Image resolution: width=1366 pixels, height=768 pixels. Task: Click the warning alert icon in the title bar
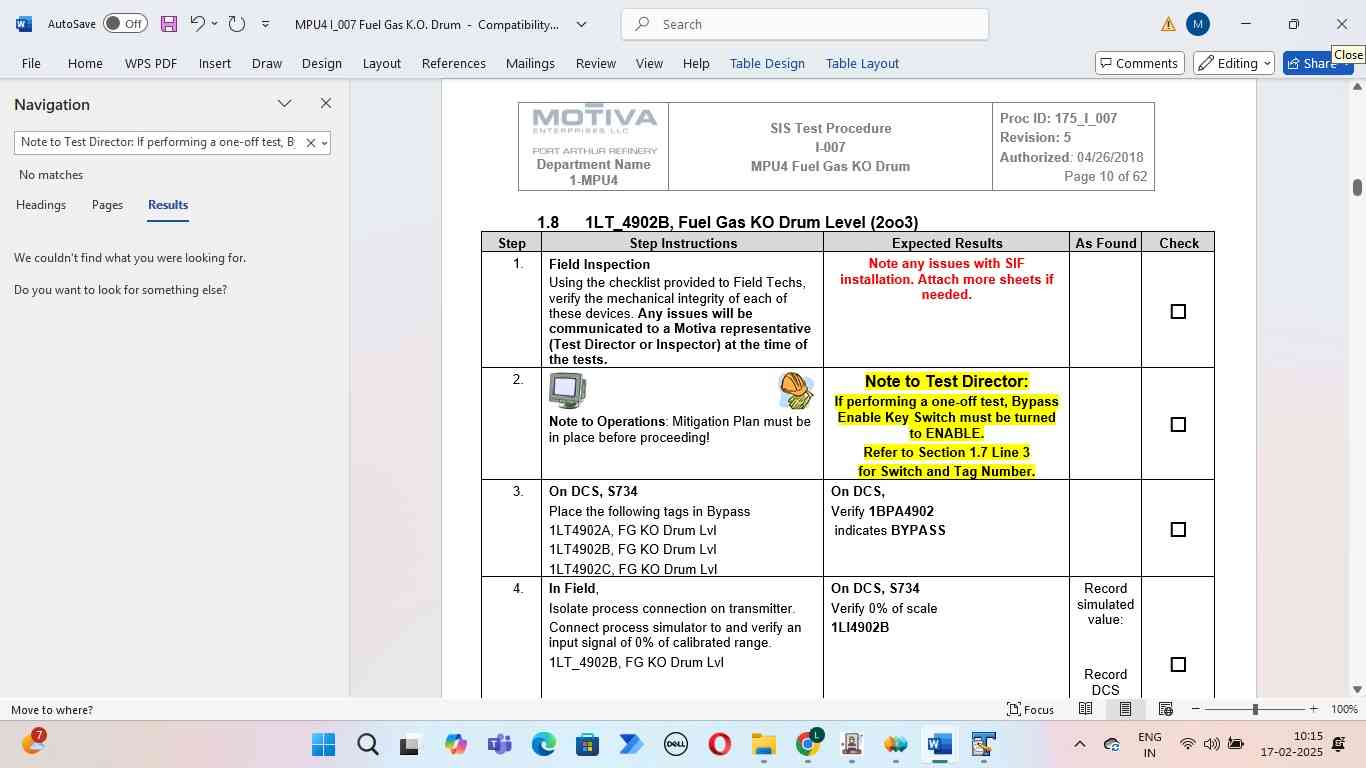click(x=1168, y=24)
